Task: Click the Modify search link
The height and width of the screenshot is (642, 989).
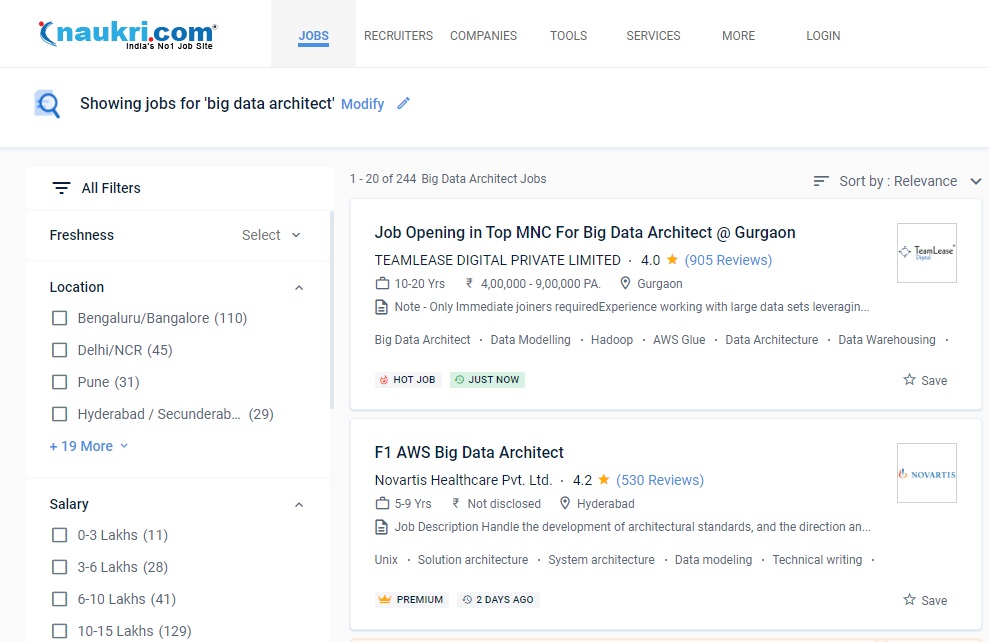Action: (362, 104)
